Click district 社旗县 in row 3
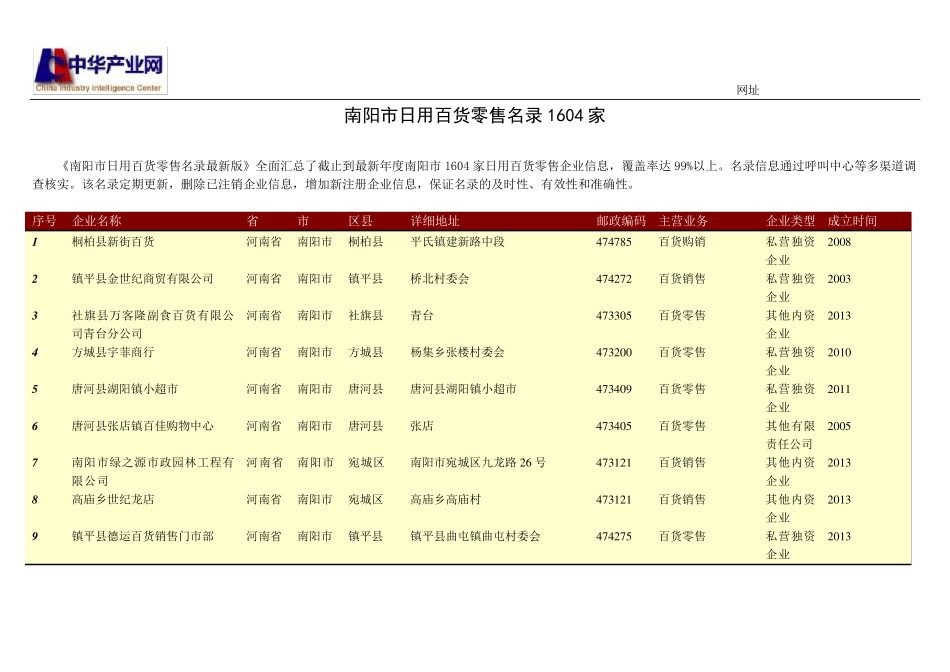The image size is (950, 672). 366,316
